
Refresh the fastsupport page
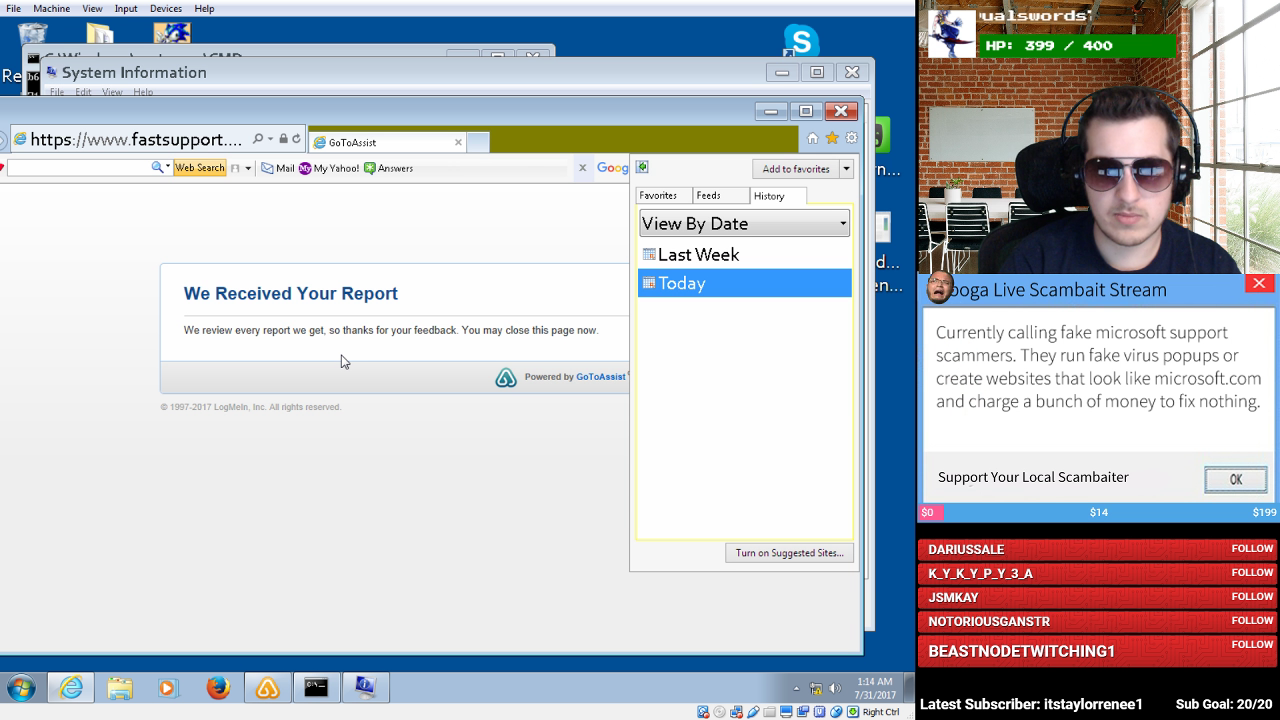tap(296, 139)
